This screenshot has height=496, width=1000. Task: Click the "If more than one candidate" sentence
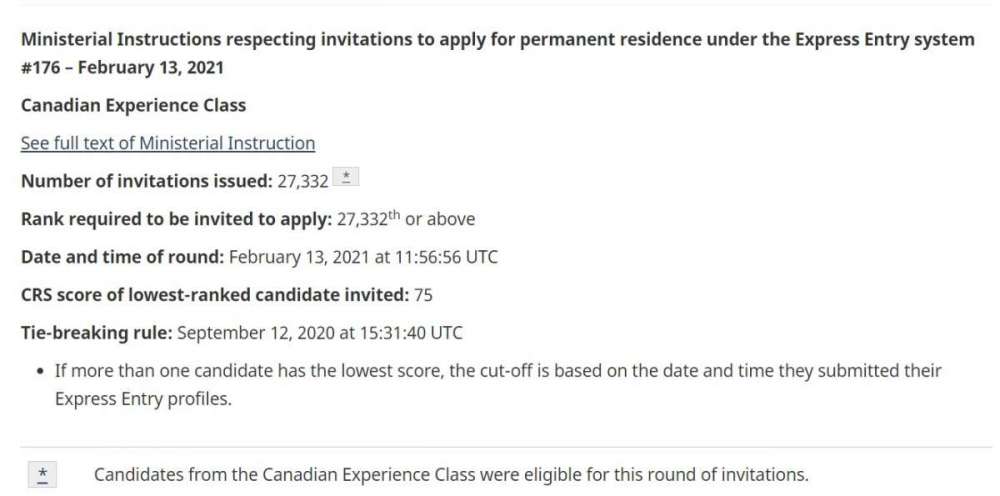(x=498, y=371)
